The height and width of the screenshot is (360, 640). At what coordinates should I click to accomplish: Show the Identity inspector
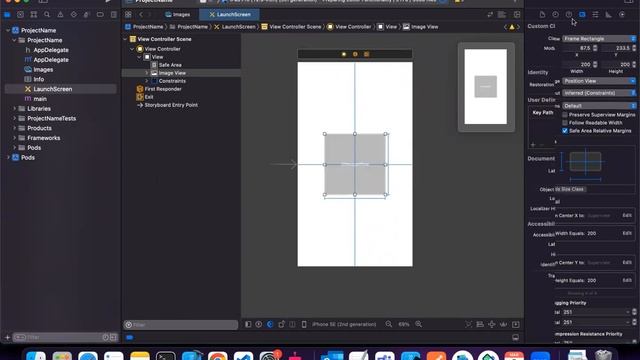[x=582, y=15]
